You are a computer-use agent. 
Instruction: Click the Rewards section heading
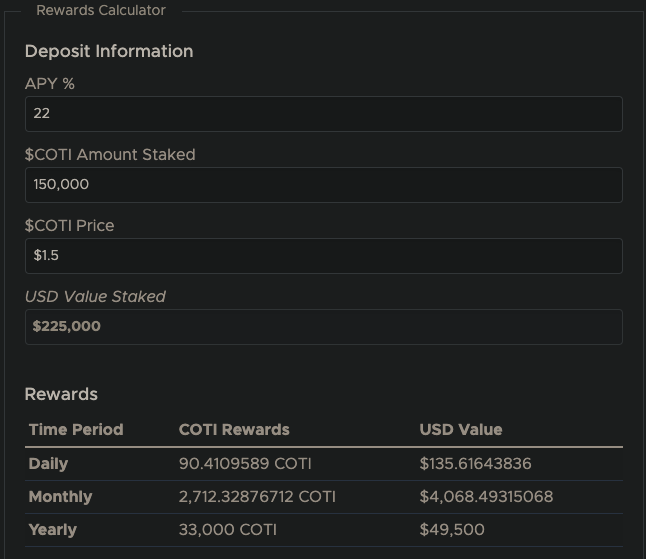(x=61, y=394)
